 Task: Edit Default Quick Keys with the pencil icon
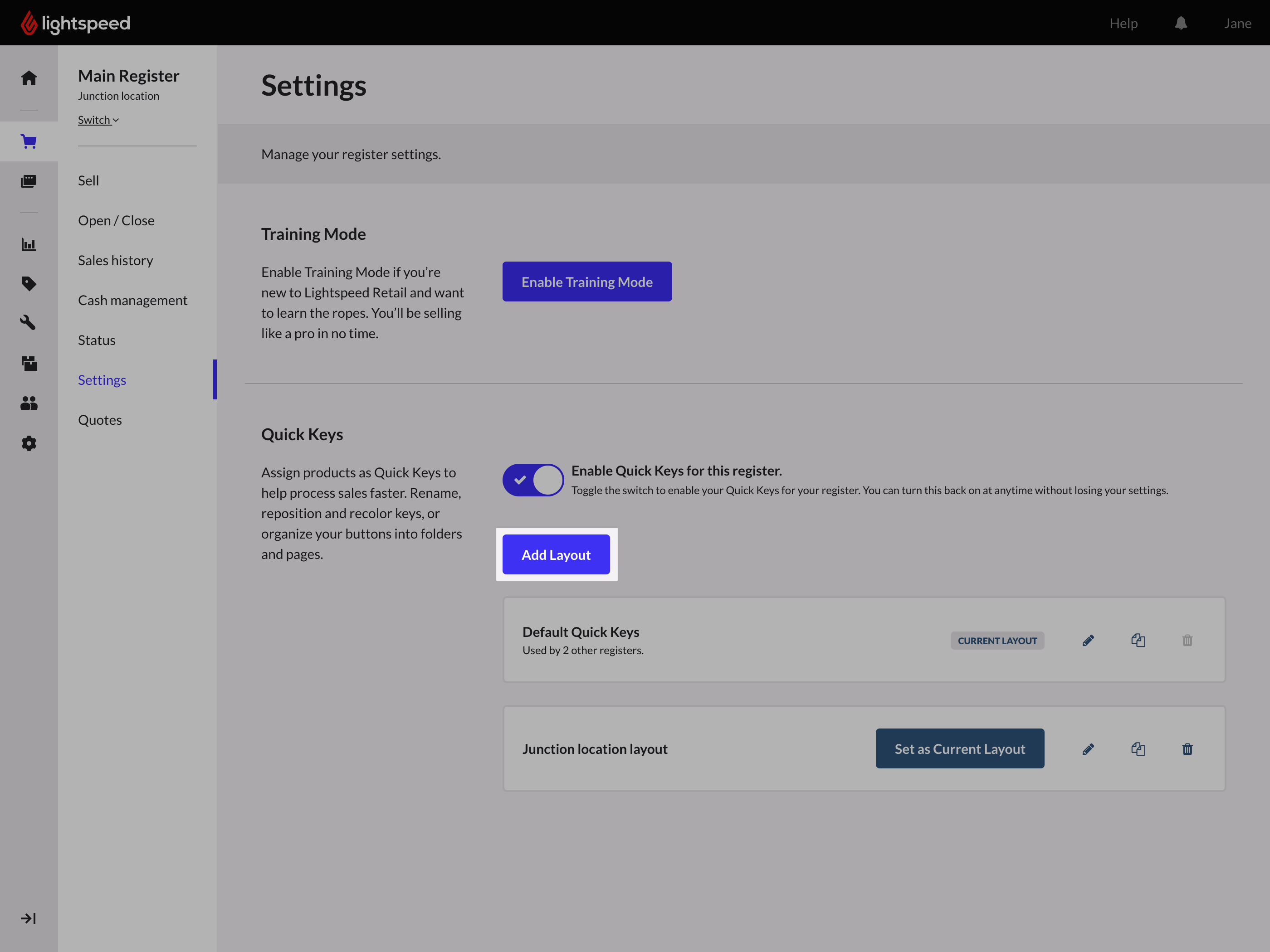click(x=1088, y=641)
